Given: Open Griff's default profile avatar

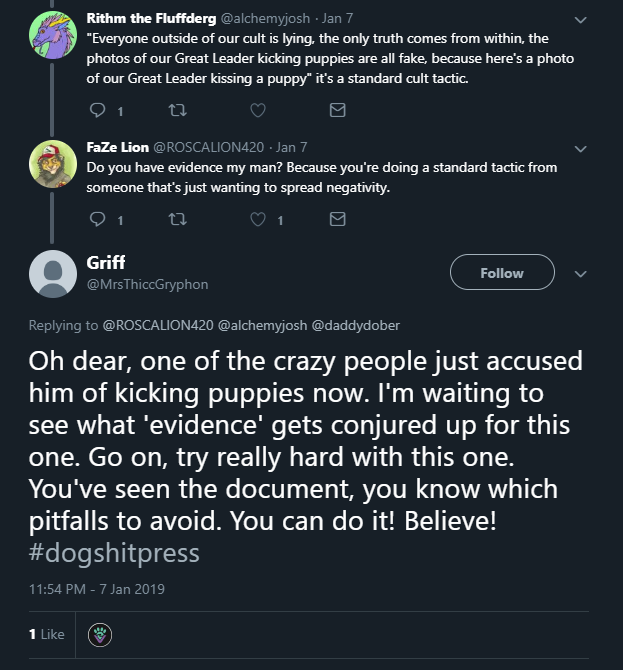Looking at the screenshot, I should (x=53, y=274).
